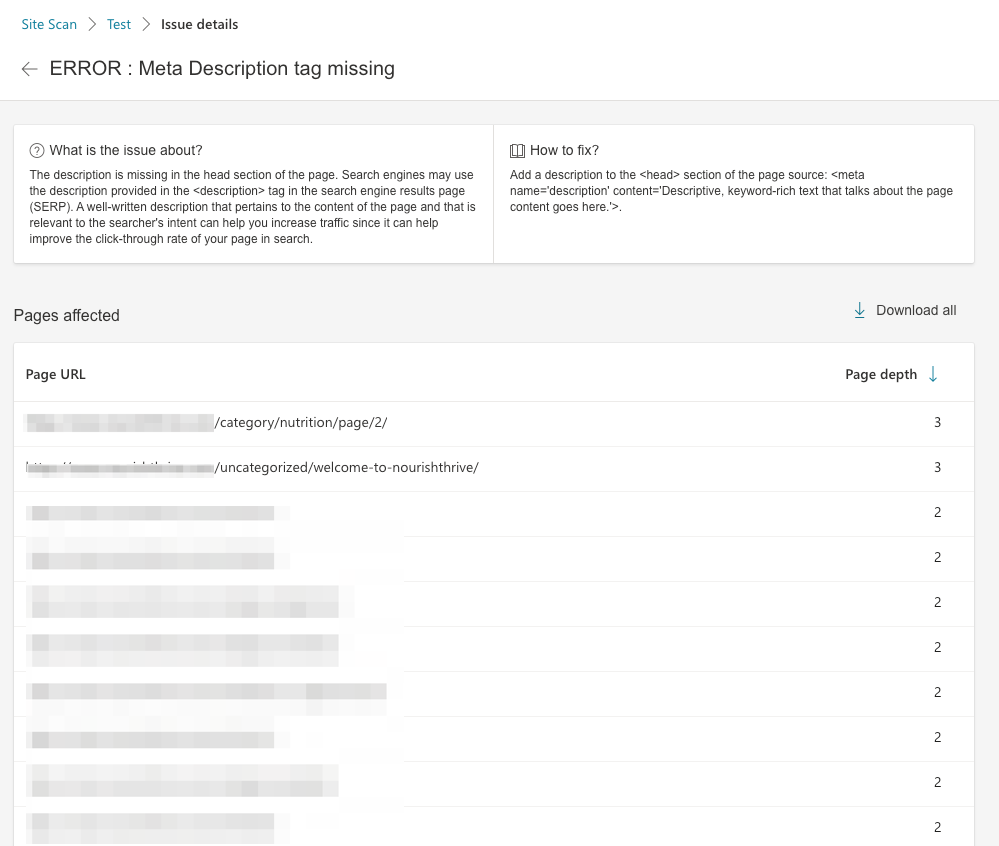
Task: Select the What is the issue about panel
Action: coord(253,193)
